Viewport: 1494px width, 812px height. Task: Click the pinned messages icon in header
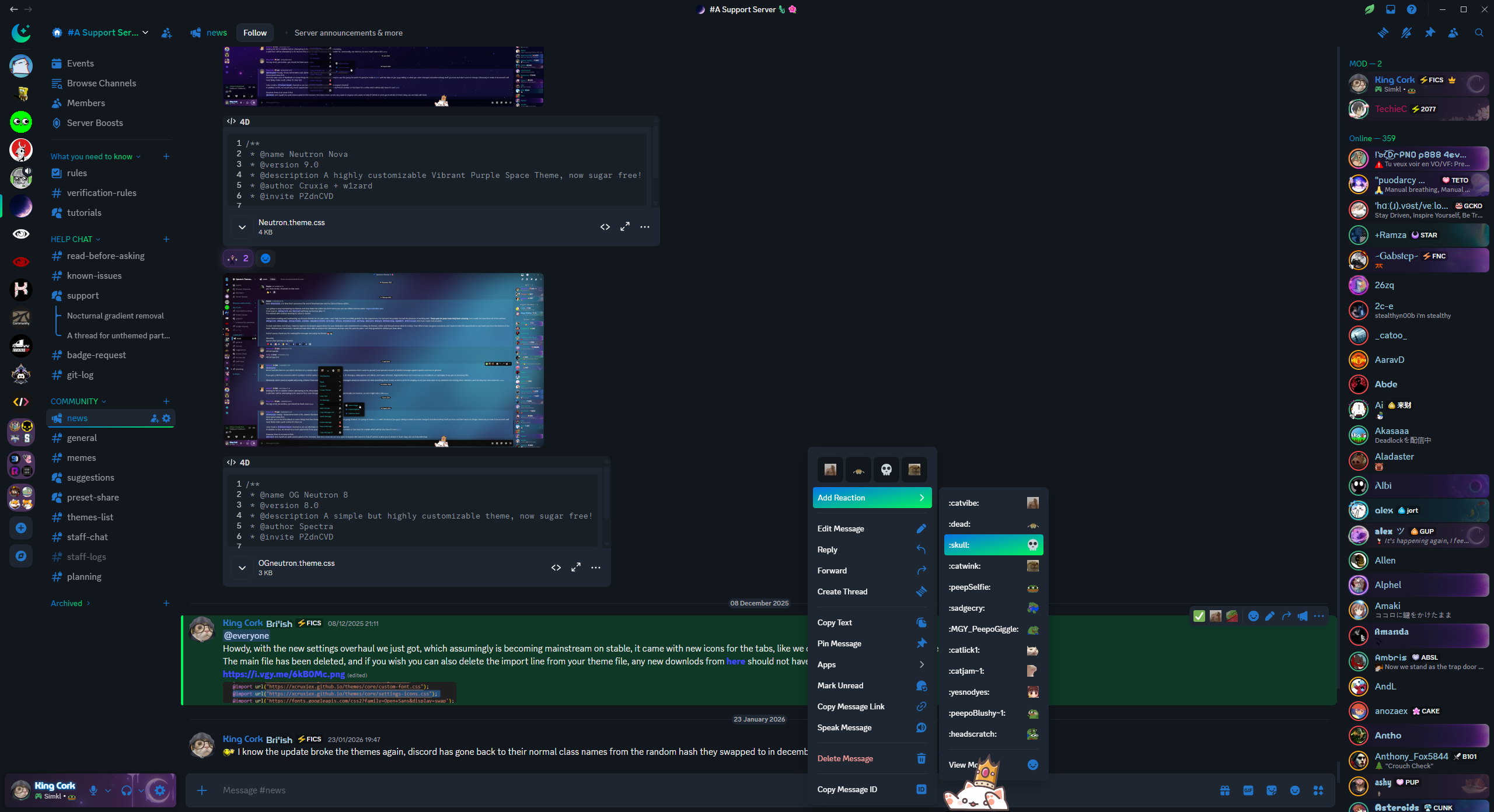point(1430,33)
